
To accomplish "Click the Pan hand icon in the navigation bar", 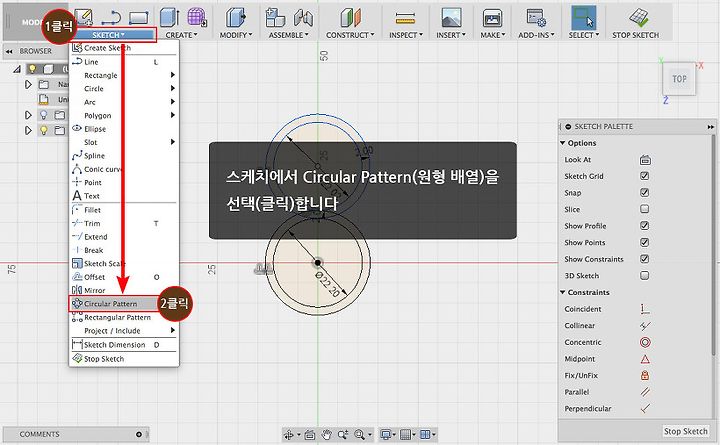I will [326, 434].
